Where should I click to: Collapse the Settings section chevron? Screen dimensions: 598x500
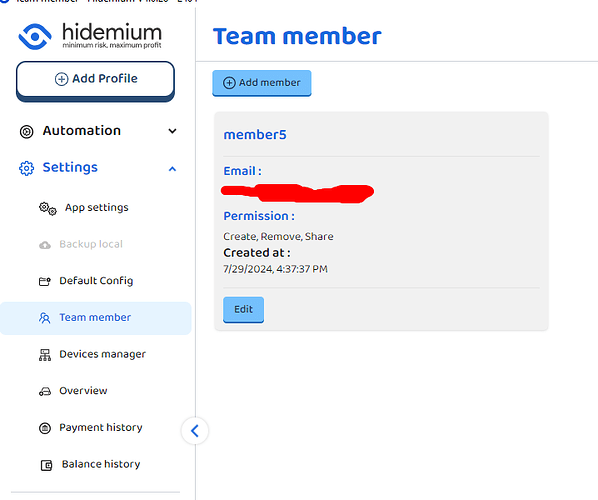click(x=172, y=169)
